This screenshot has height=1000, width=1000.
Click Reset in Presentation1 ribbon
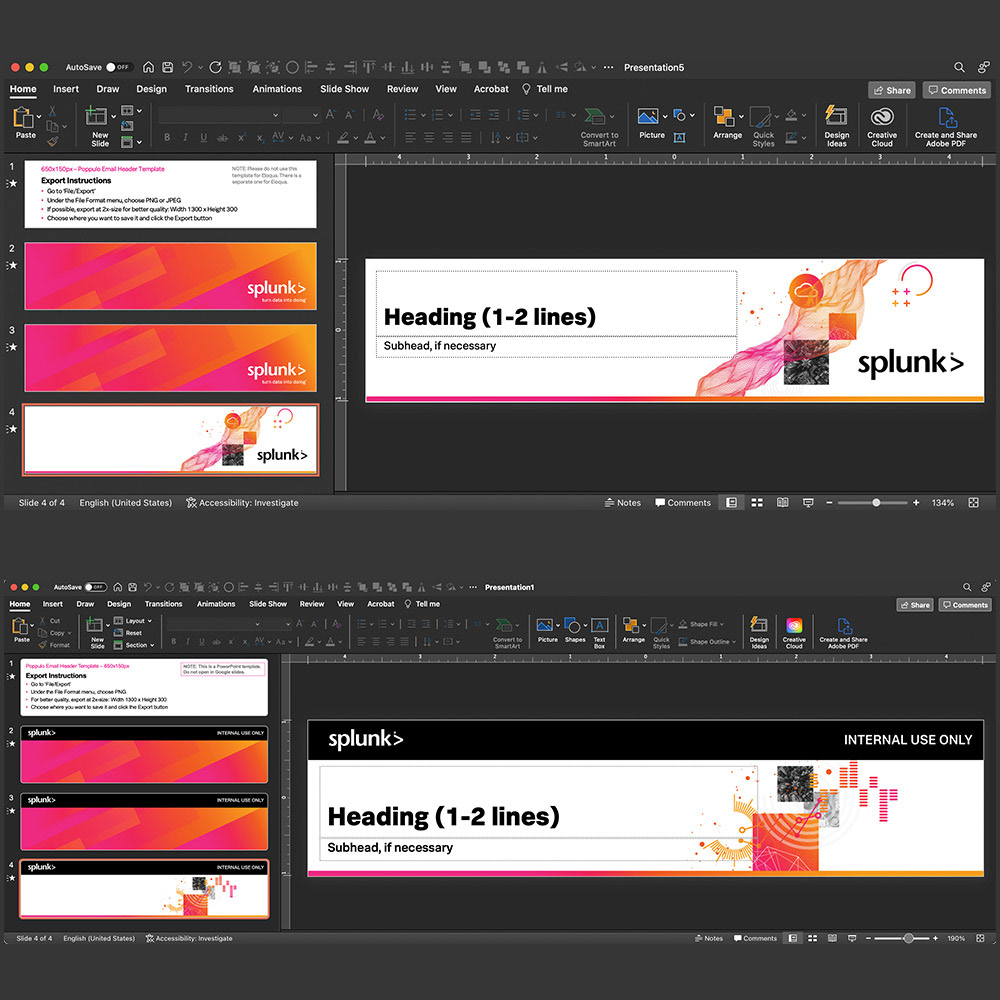pyautogui.click(x=128, y=633)
